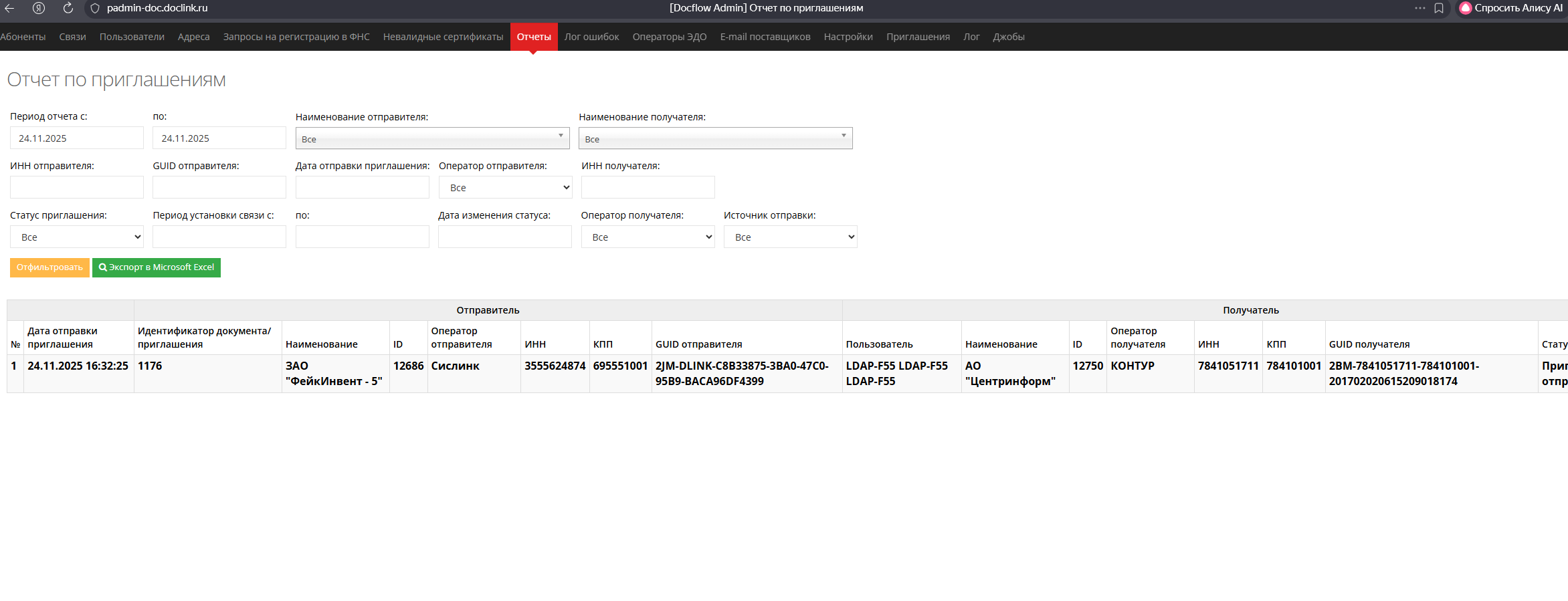This screenshot has width=1568, height=601.
Task: Click the browser back arrow
Action: coord(9,8)
